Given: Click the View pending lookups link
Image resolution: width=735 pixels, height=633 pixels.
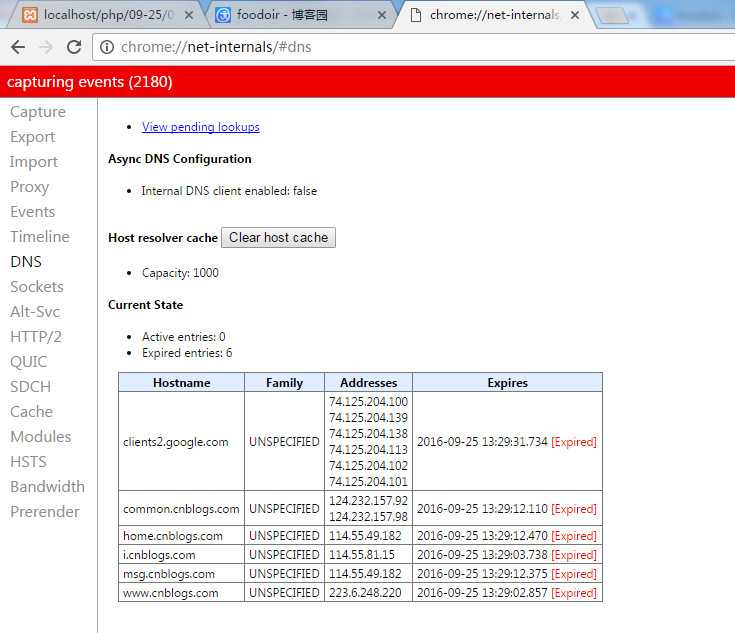Looking at the screenshot, I should coord(201,127).
